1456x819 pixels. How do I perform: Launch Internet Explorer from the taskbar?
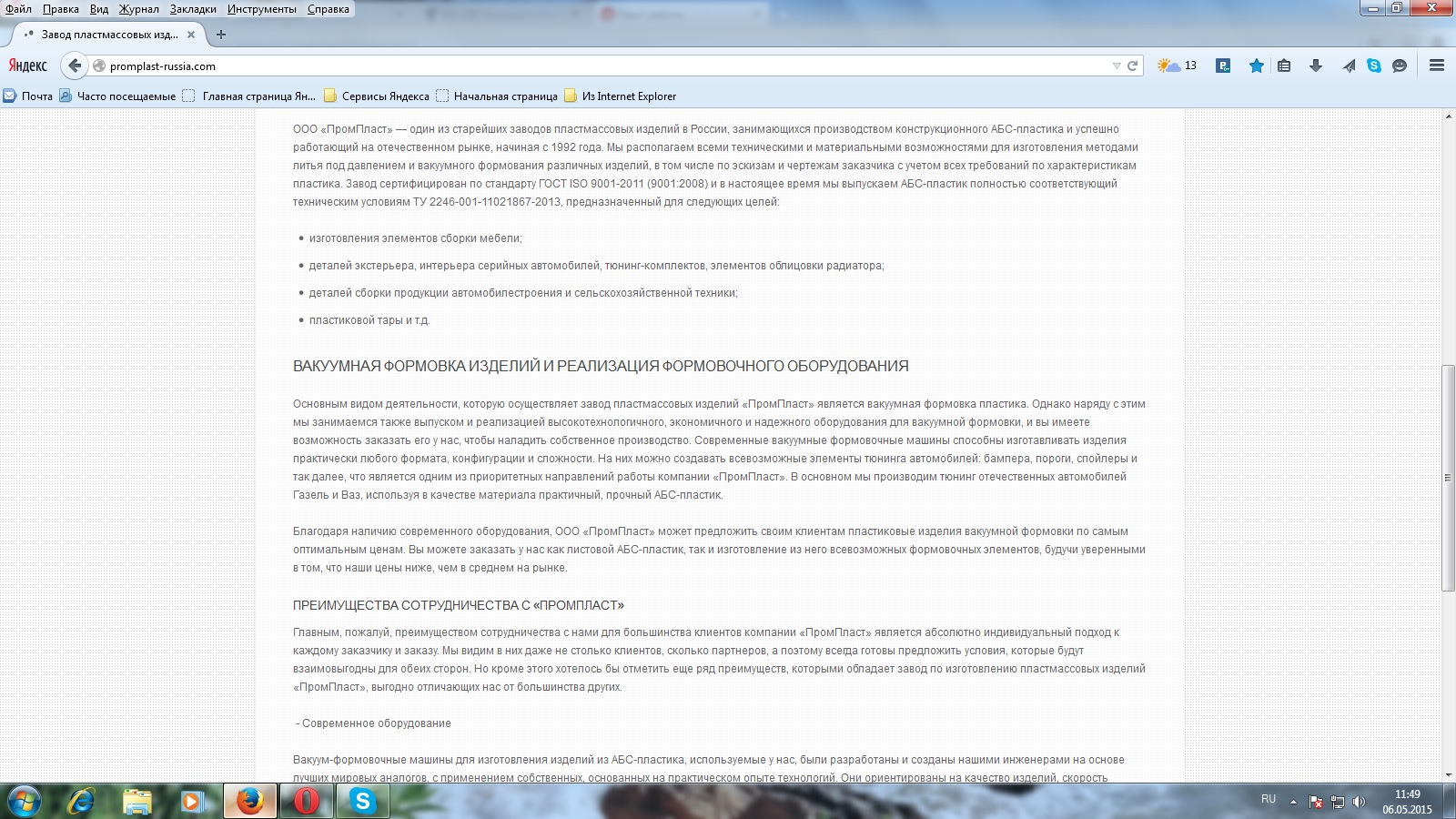tap(82, 801)
